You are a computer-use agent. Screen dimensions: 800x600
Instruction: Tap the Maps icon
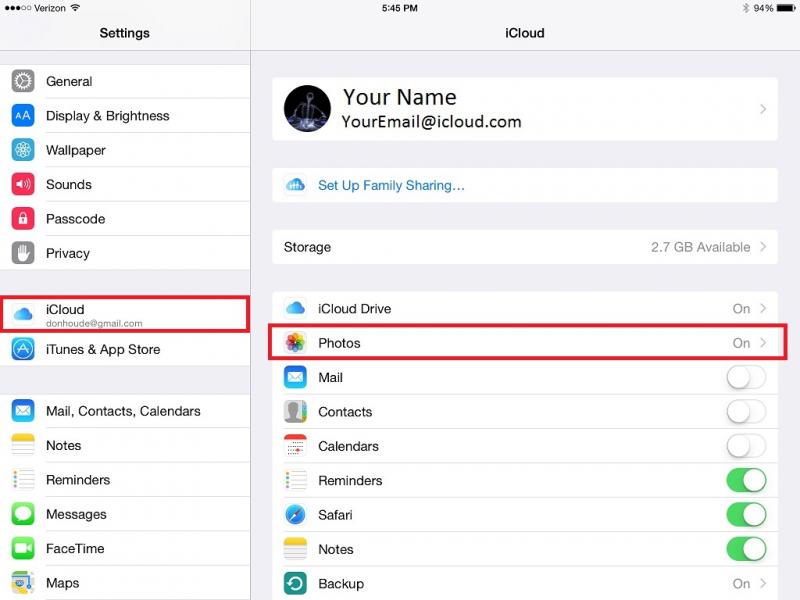click(x=23, y=583)
